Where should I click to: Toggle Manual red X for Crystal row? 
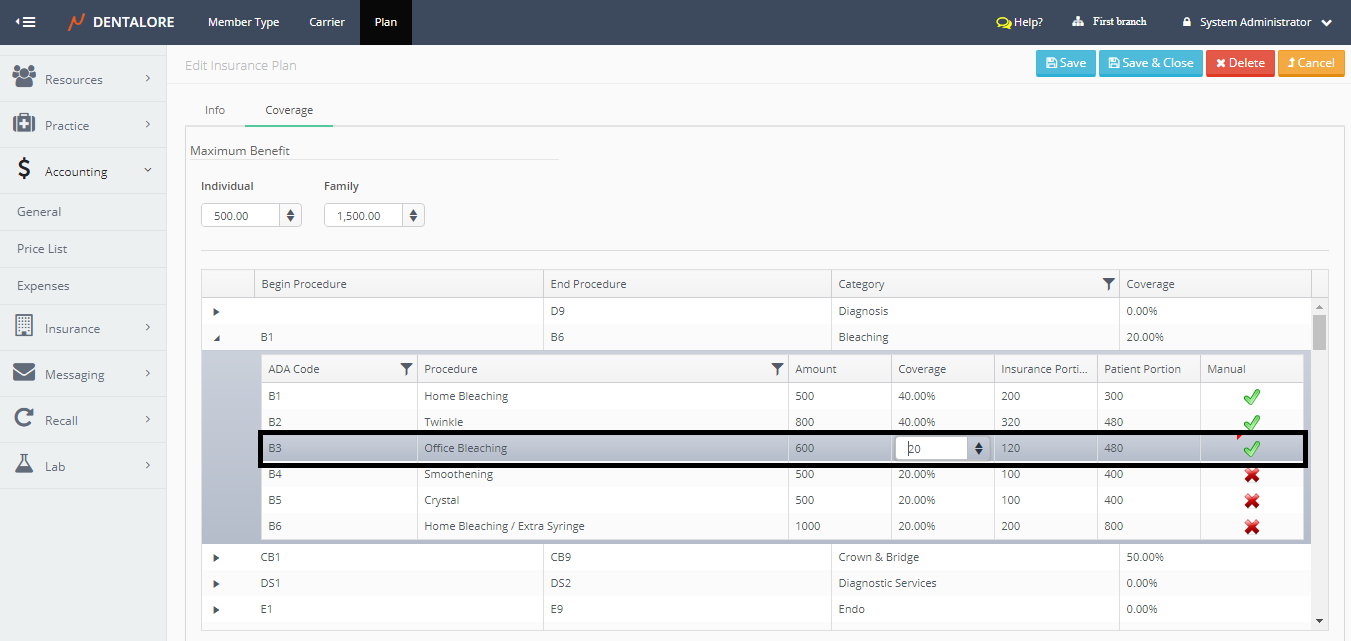click(1251, 501)
